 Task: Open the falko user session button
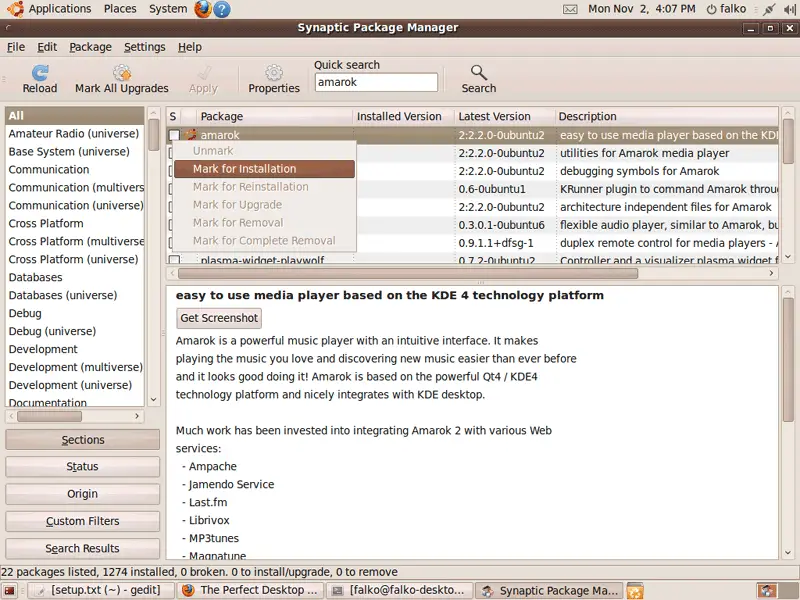coord(726,9)
